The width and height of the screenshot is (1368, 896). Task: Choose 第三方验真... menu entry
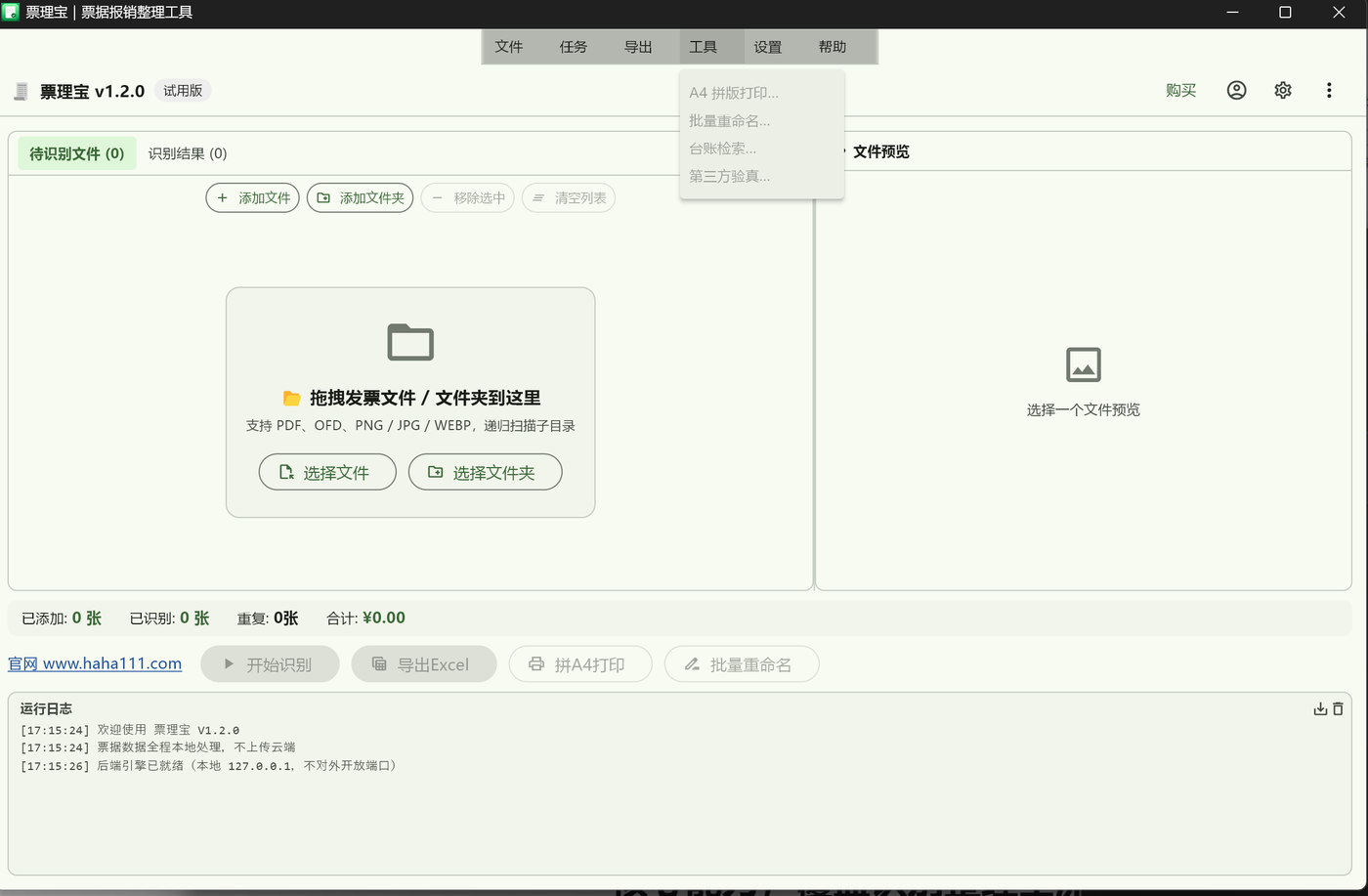(x=762, y=176)
